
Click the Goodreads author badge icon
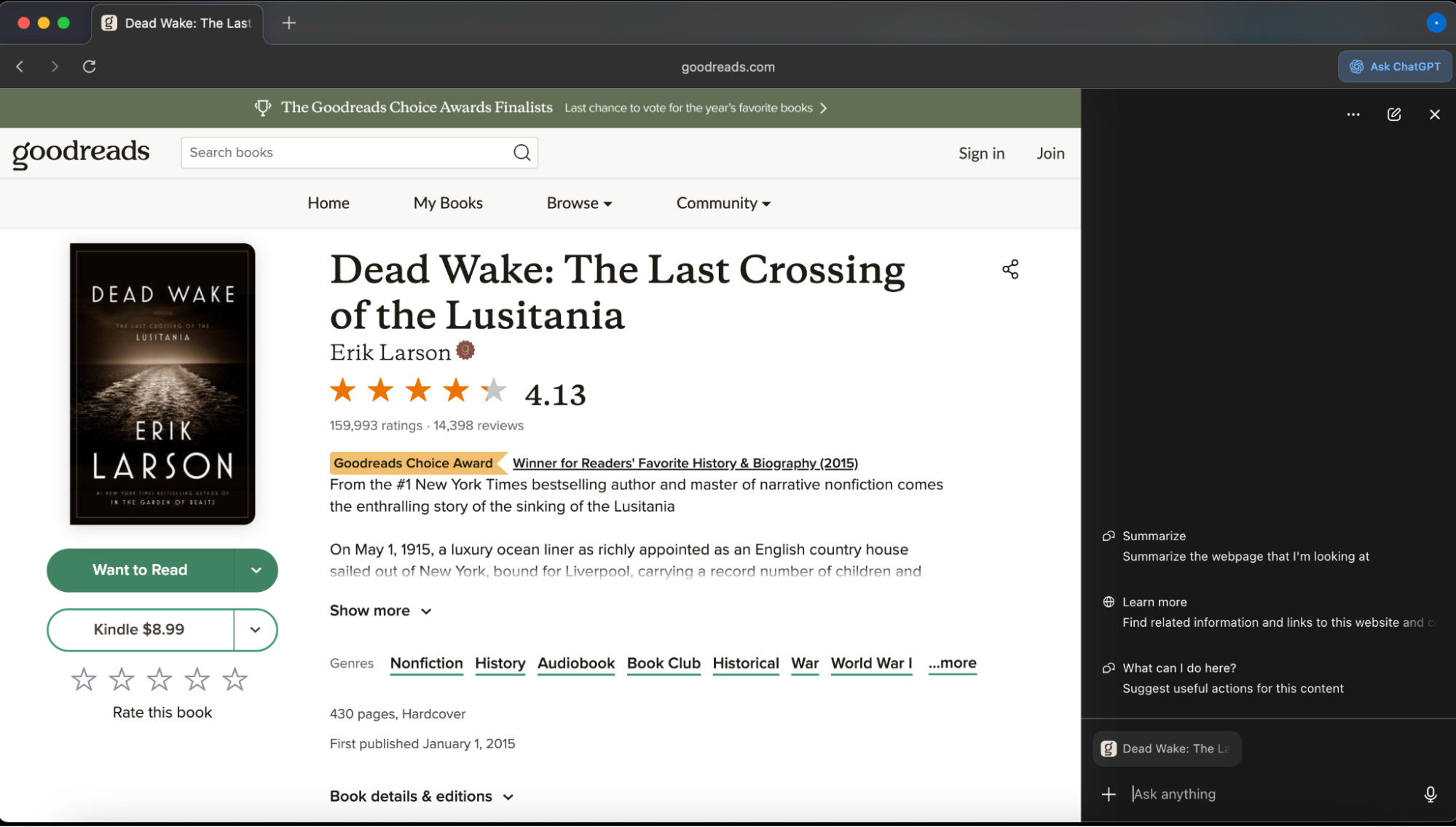465,351
